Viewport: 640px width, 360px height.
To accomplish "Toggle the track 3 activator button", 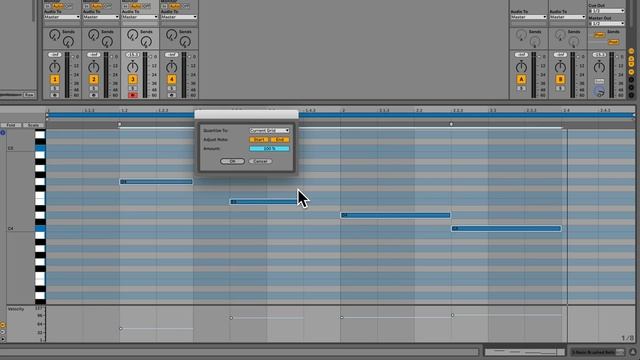I will click(x=133, y=79).
